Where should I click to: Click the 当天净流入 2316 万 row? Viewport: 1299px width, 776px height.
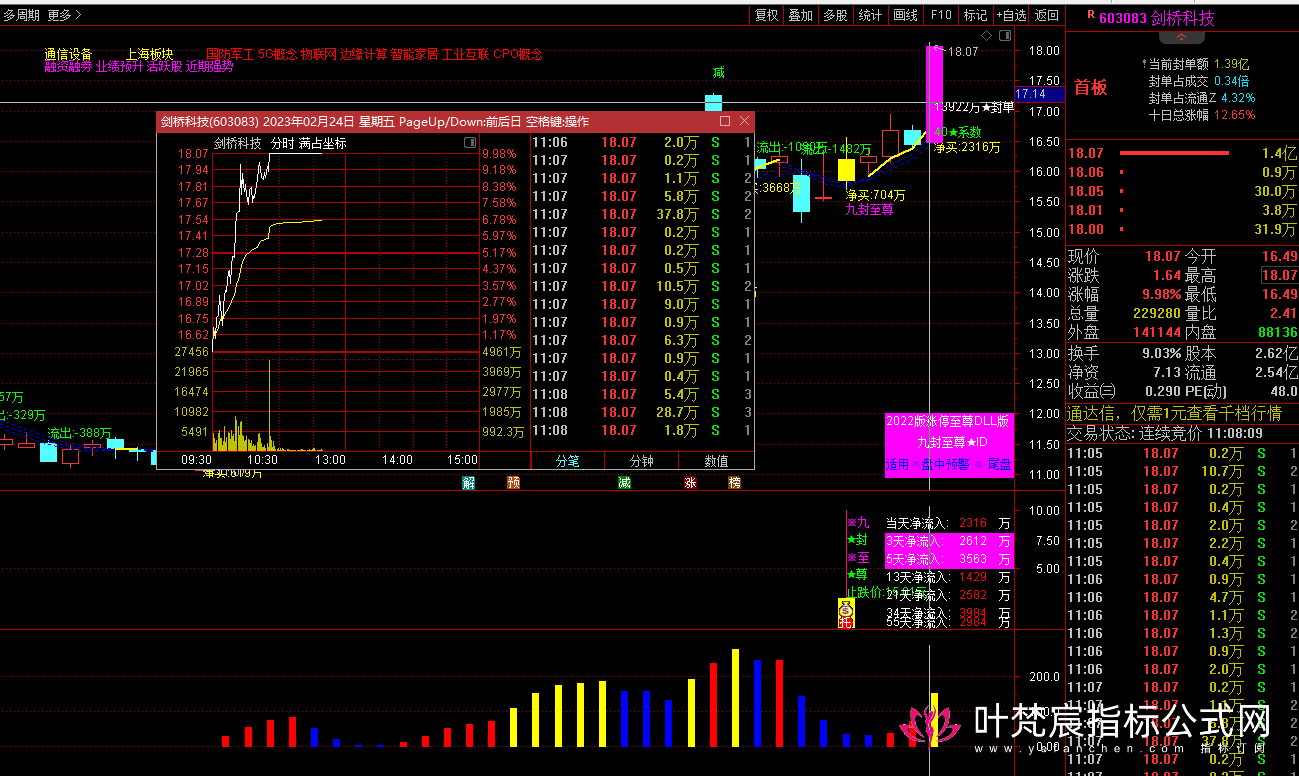click(x=948, y=523)
